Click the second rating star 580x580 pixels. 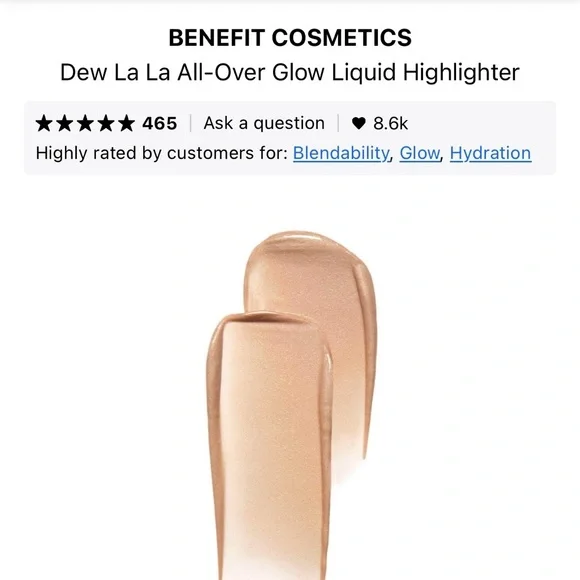click(x=65, y=123)
